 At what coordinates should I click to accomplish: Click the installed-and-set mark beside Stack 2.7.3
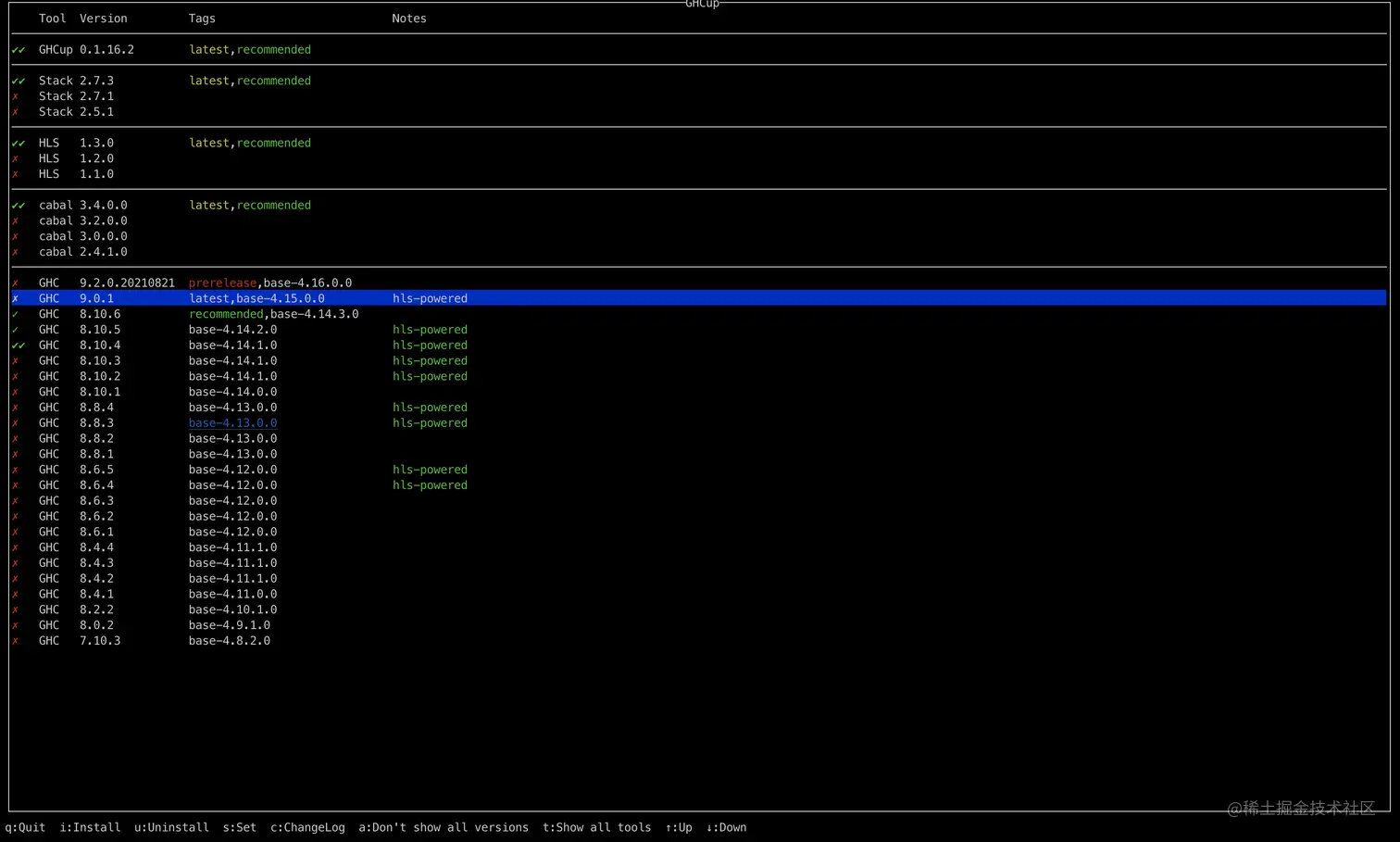[19, 82]
